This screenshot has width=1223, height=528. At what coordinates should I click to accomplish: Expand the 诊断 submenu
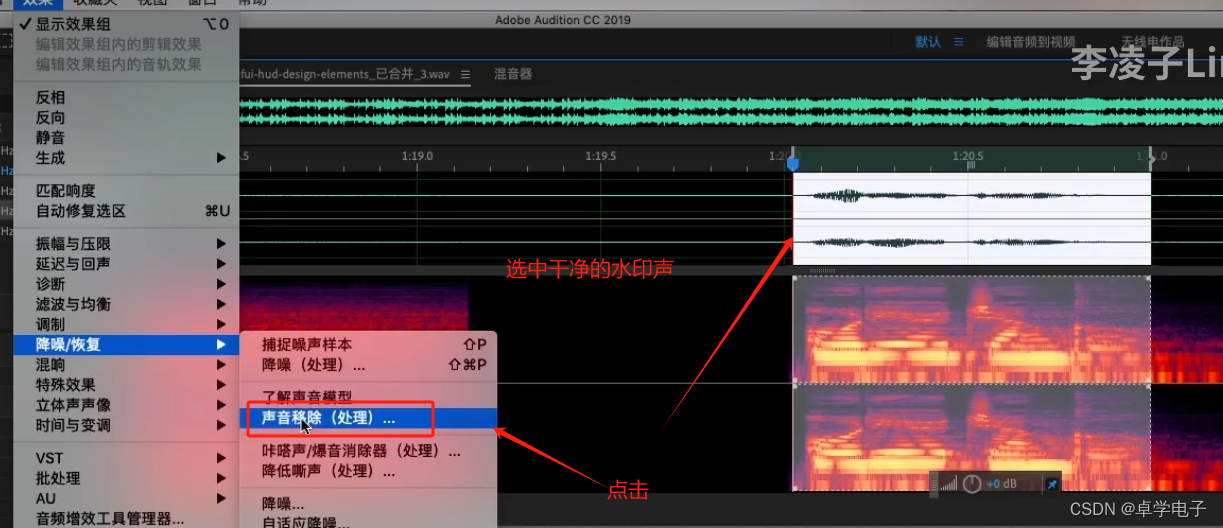click(124, 284)
